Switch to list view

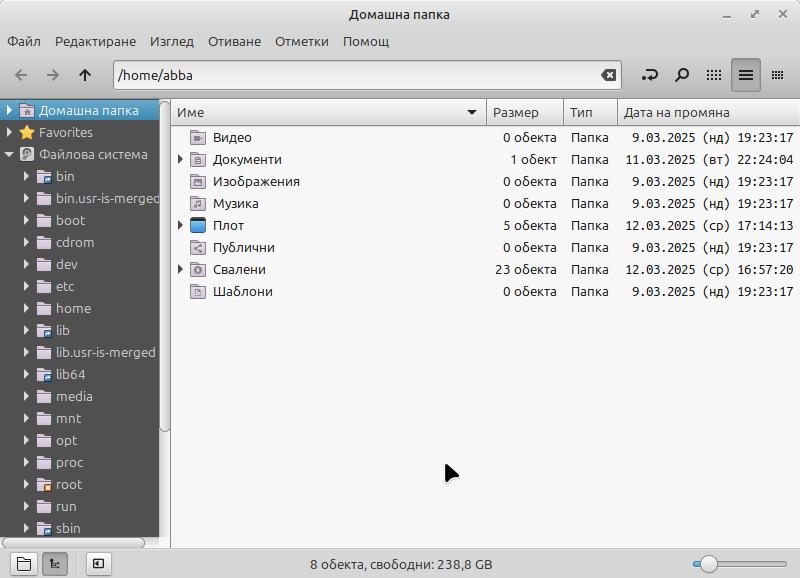[x=745, y=75]
